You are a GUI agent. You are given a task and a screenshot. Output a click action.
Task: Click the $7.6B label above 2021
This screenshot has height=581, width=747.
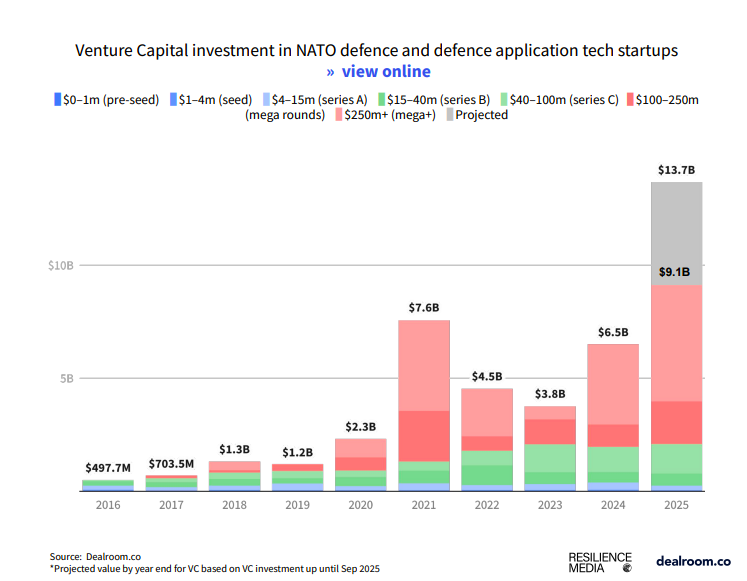click(424, 307)
